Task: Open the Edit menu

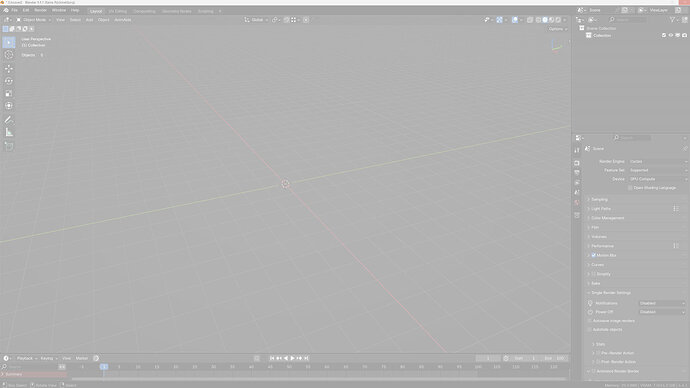Action: [x=26, y=10]
